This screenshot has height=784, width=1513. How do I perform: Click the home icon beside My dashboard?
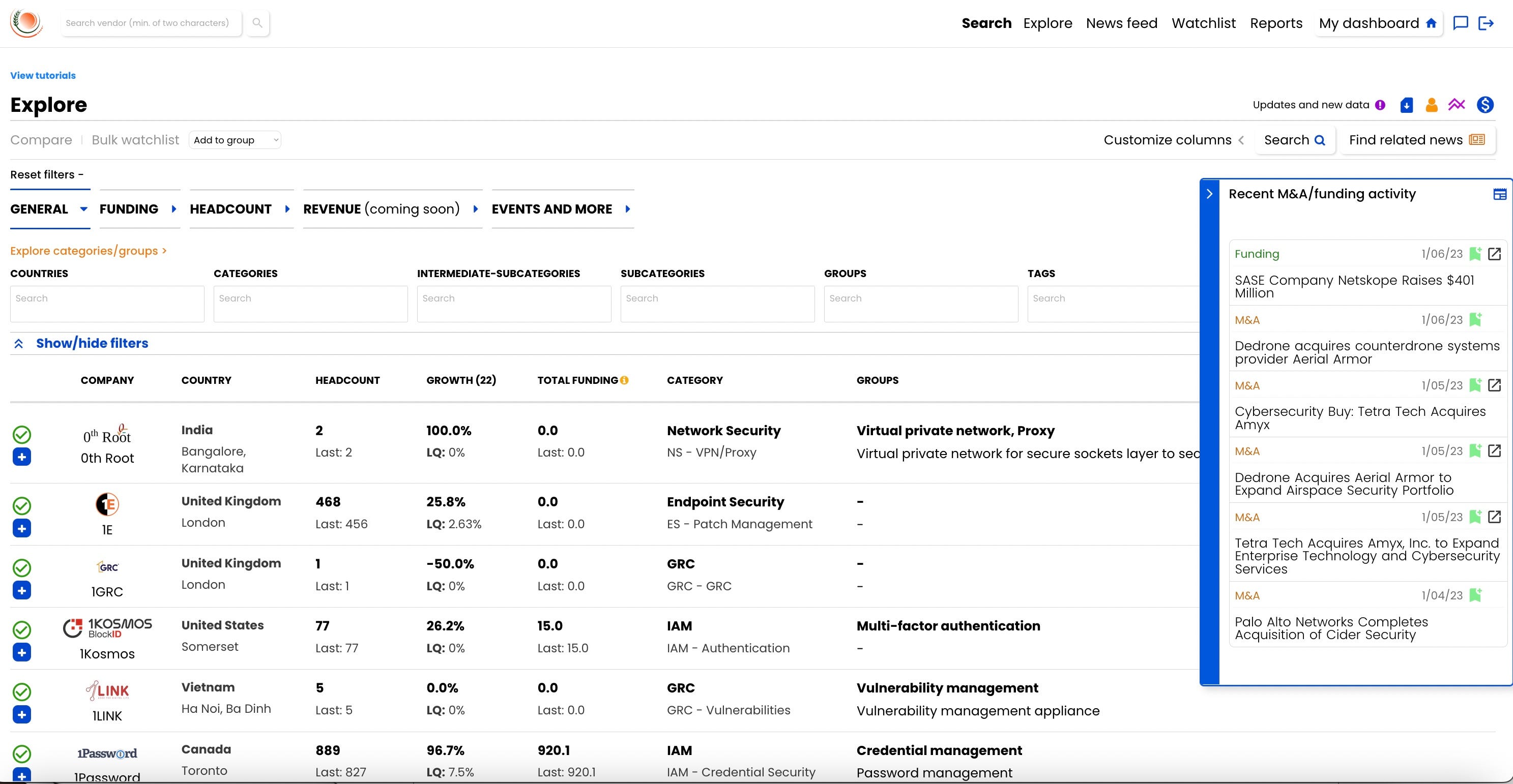click(1432, 23)
